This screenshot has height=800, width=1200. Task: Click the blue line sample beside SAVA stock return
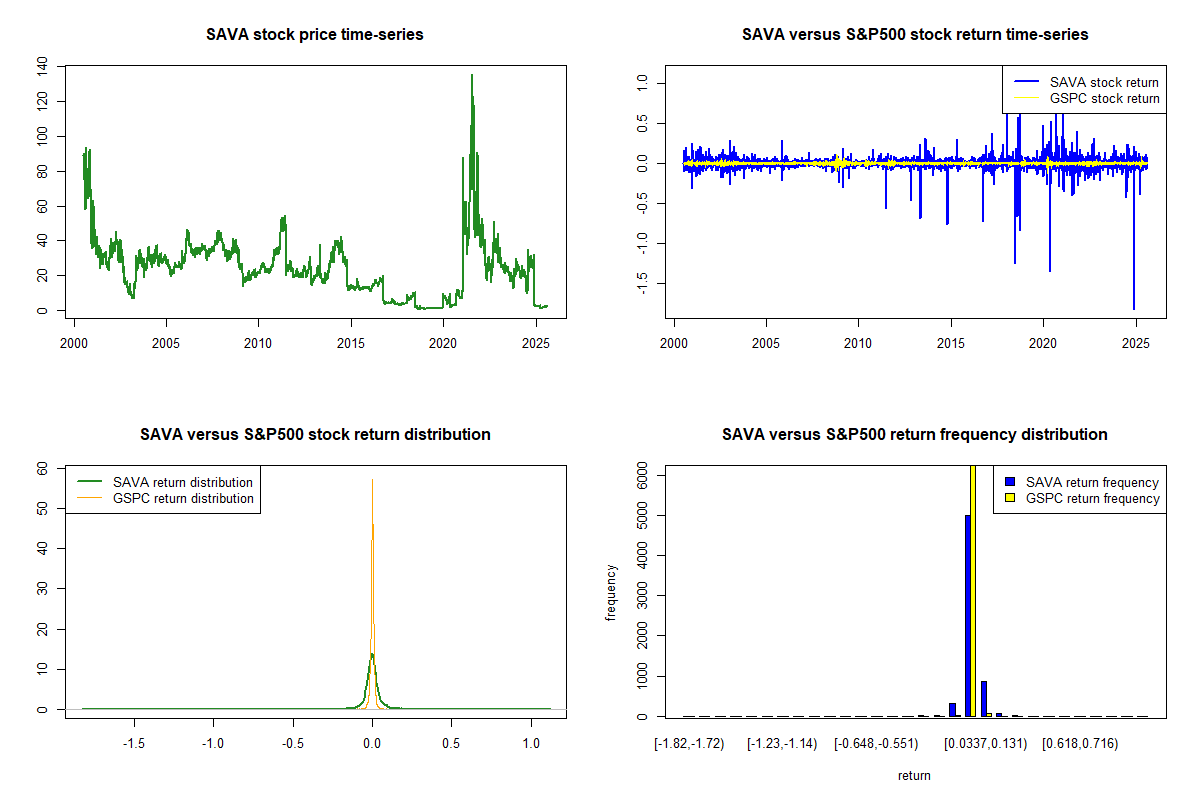click(x=1027, y=82)
